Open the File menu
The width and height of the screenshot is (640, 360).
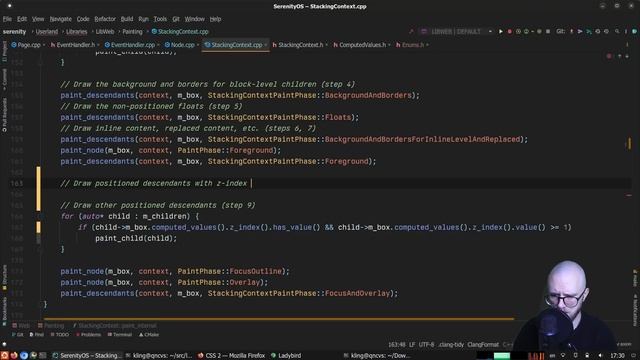(x=7, y=19)
